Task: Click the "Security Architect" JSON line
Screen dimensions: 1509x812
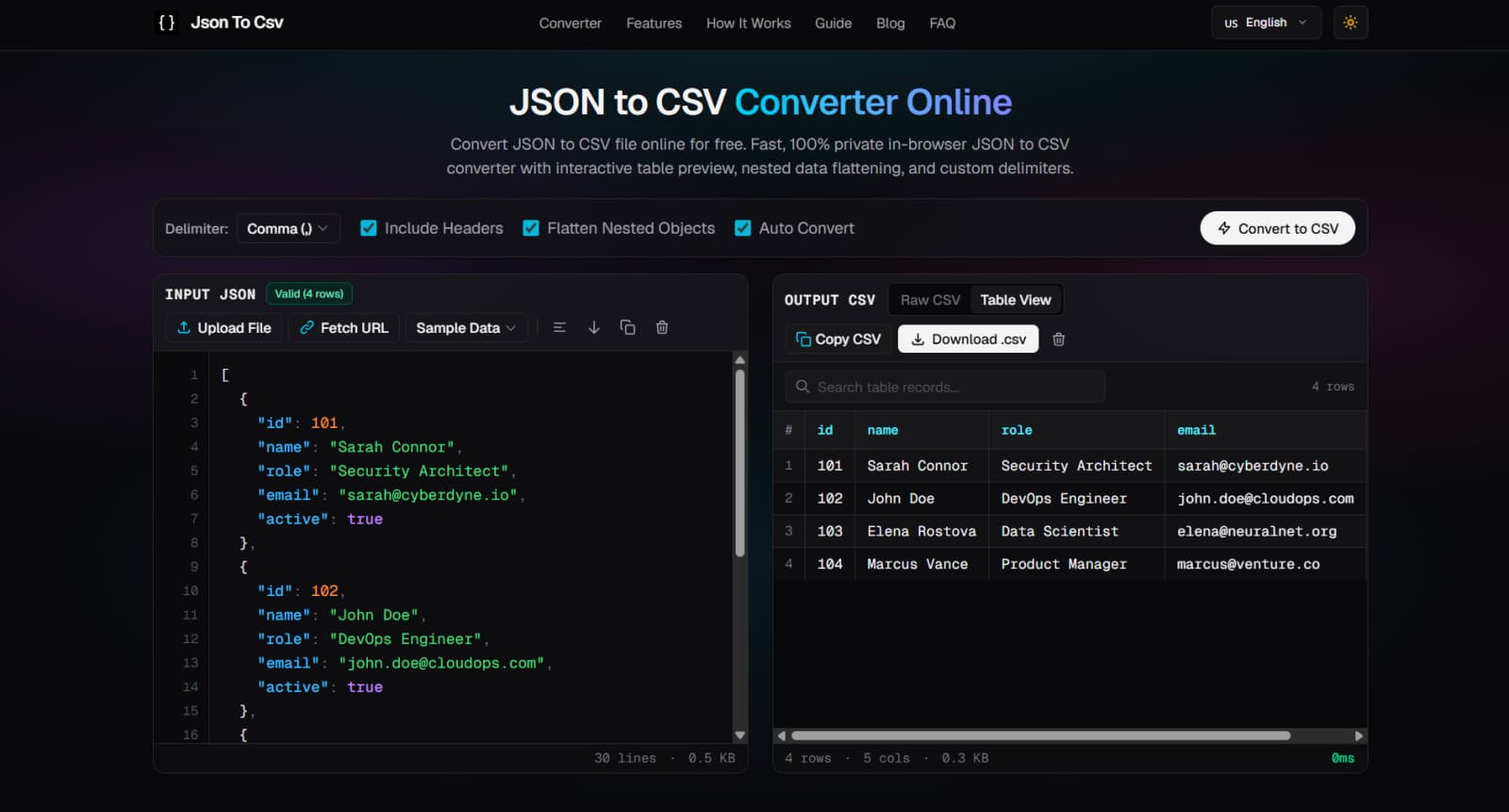Action: coord(387,471)
